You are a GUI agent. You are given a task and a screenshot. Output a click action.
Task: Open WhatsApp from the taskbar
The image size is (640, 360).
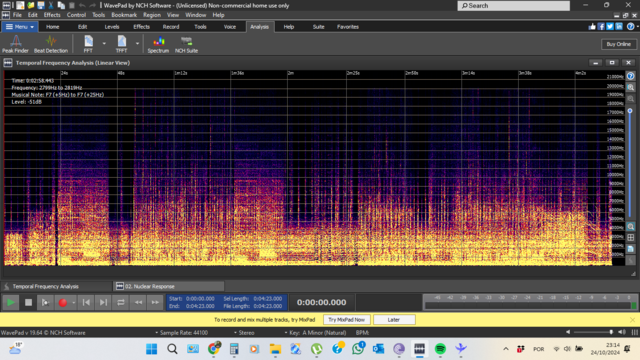358,349
